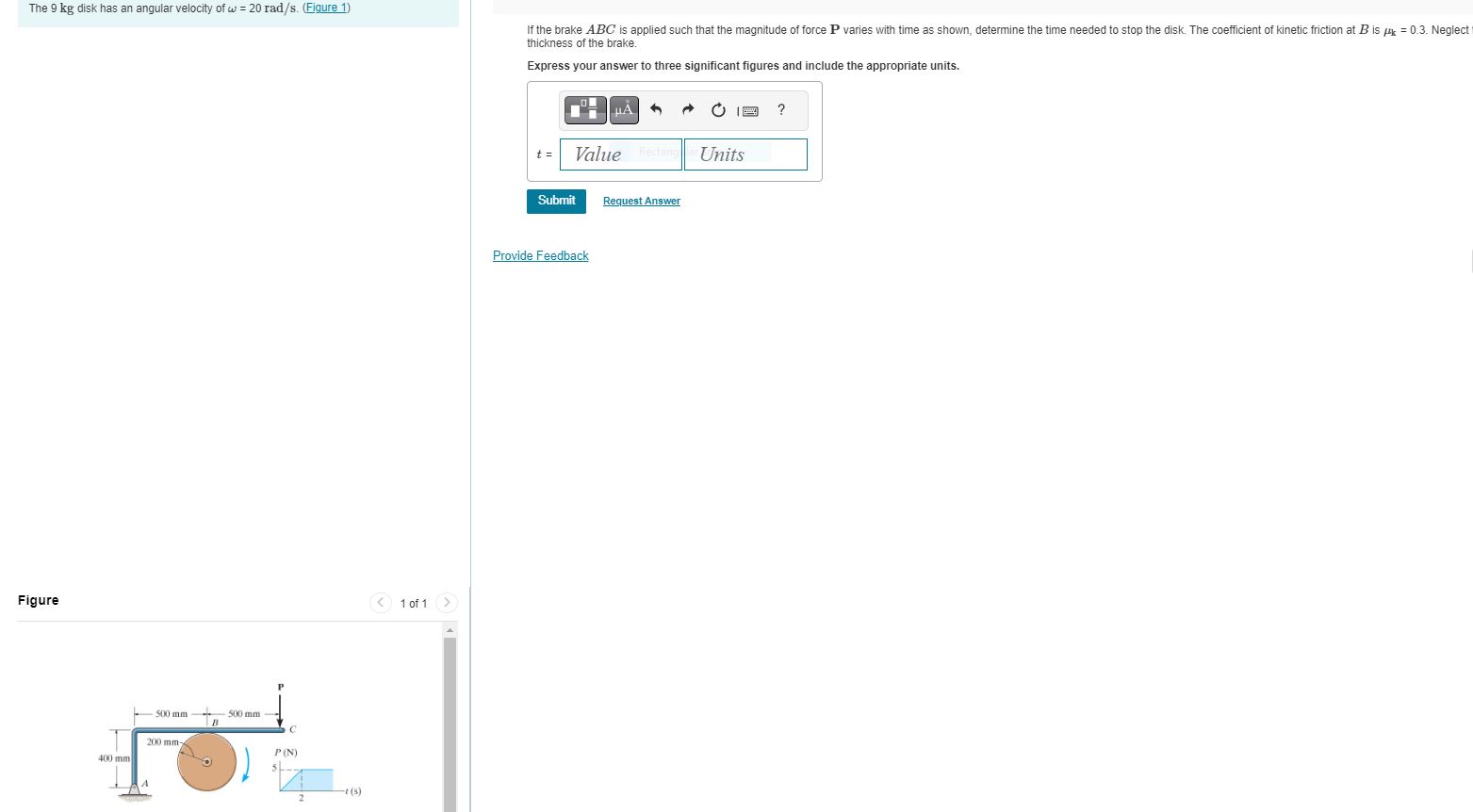The height and width of the screenshot is (812, 1473).
Task: Advance with the next figure arrow
Action: (x=446, y=603)
